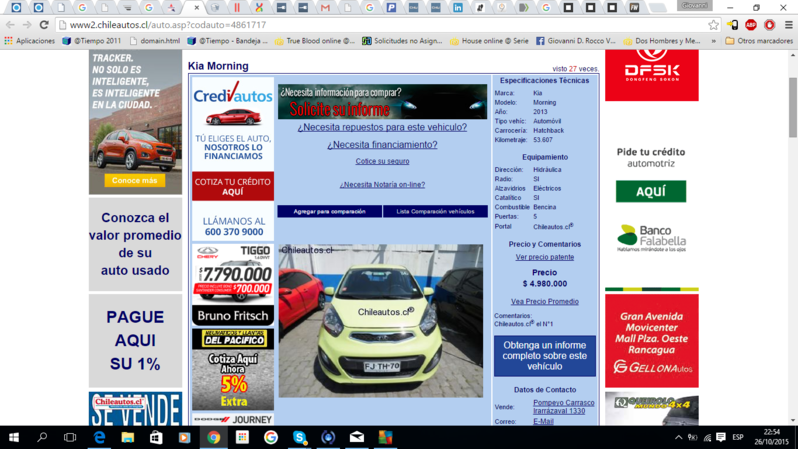Click the Solicite su informe banner
This screenshot has width=798, height=449.
[382, 102]
